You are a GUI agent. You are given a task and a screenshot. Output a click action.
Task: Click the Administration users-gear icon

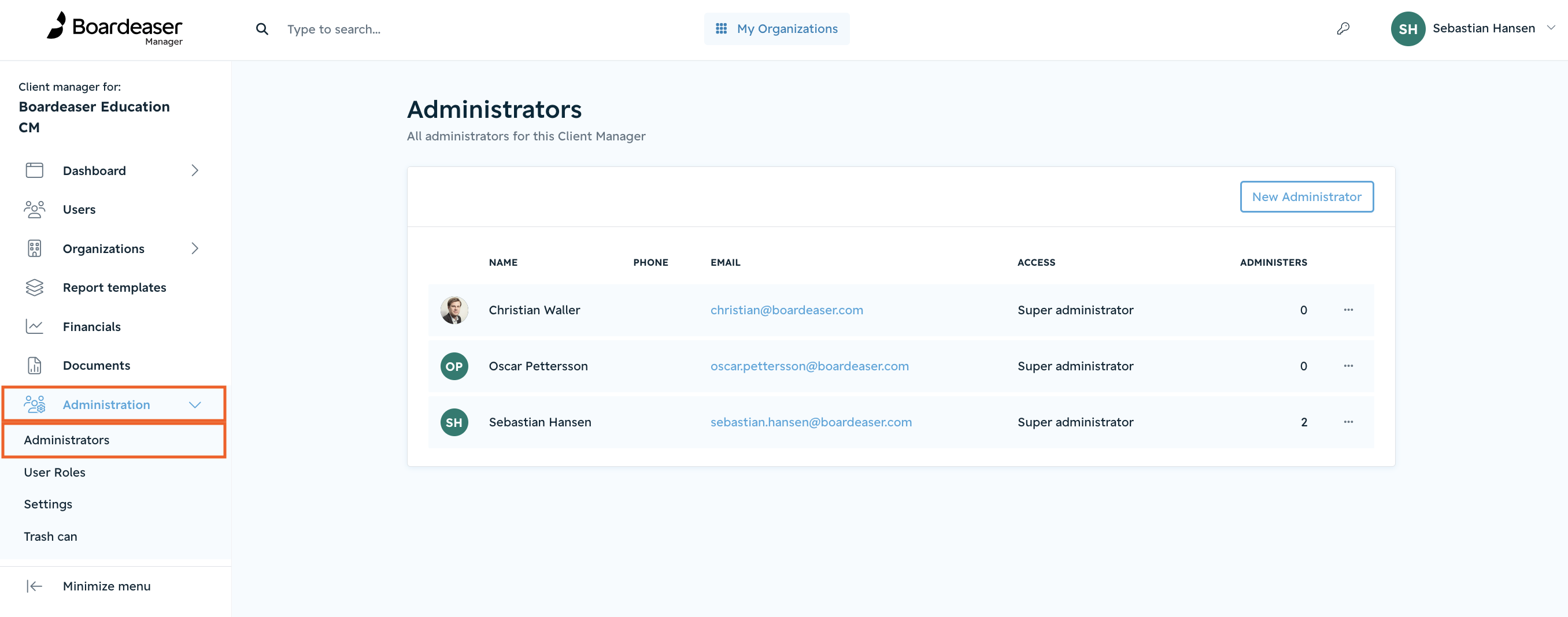click(35, 404)
